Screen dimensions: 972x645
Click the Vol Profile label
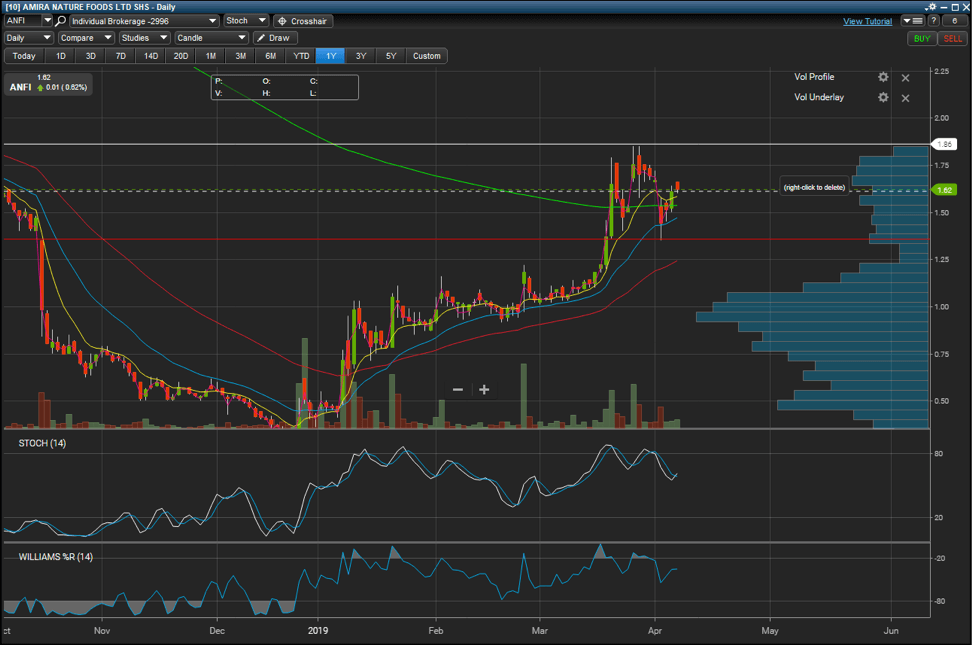click(814, 77)
